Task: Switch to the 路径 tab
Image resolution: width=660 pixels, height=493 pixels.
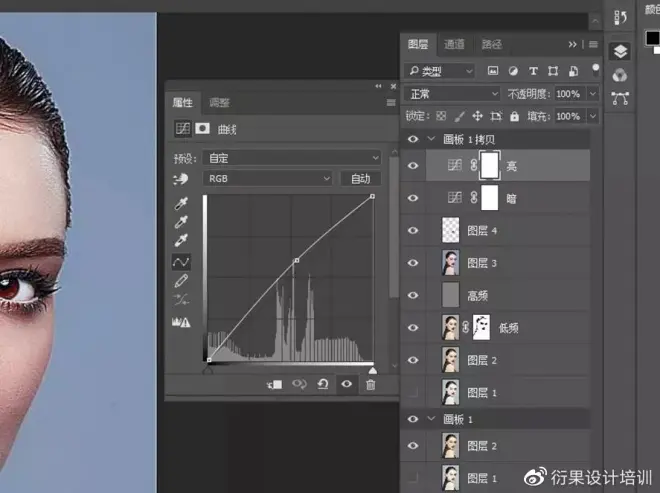Action: (x=492, y=44)
